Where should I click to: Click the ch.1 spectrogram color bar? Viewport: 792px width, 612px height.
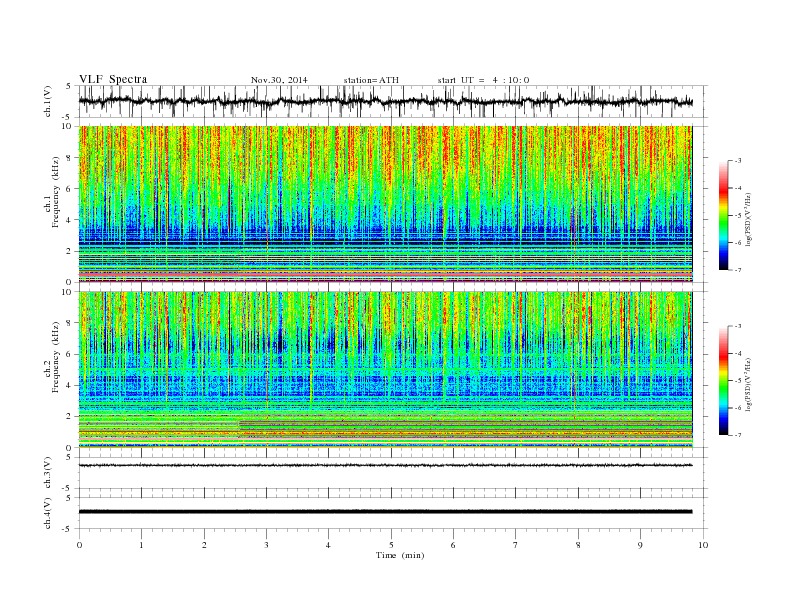723,216
